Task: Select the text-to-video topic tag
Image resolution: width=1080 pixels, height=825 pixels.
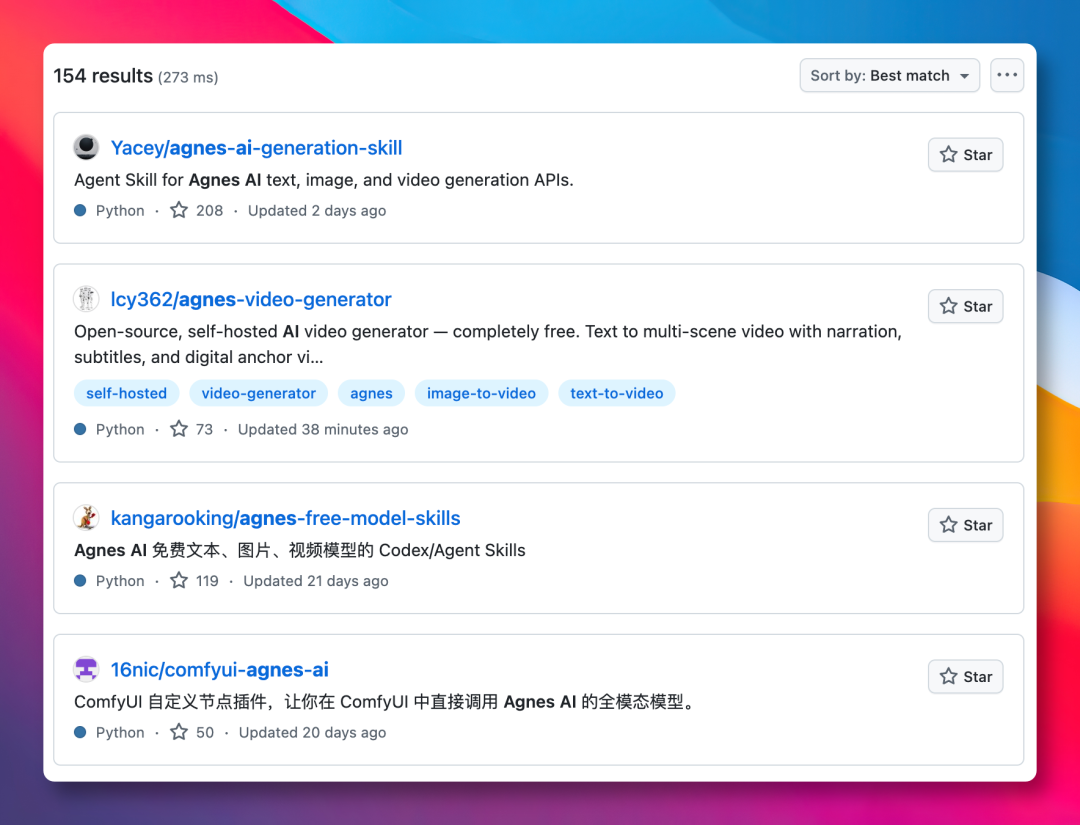Action: (x=616, y=393)
